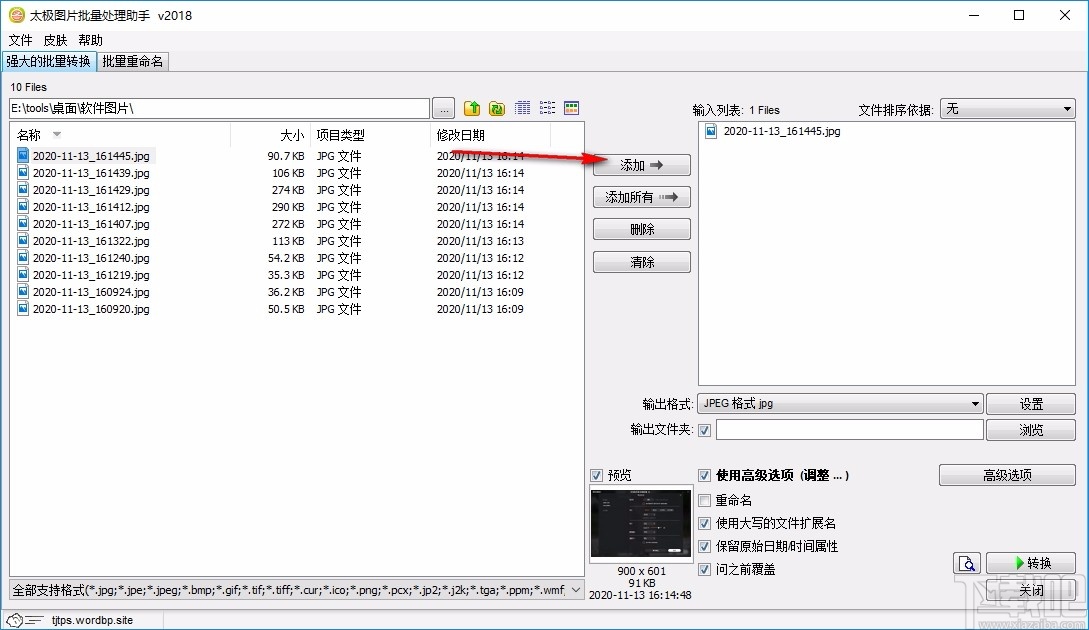1089x630 pixels.
Task: Go up one folder level icon
Action: pyautogui.click(x=472, y=108)
